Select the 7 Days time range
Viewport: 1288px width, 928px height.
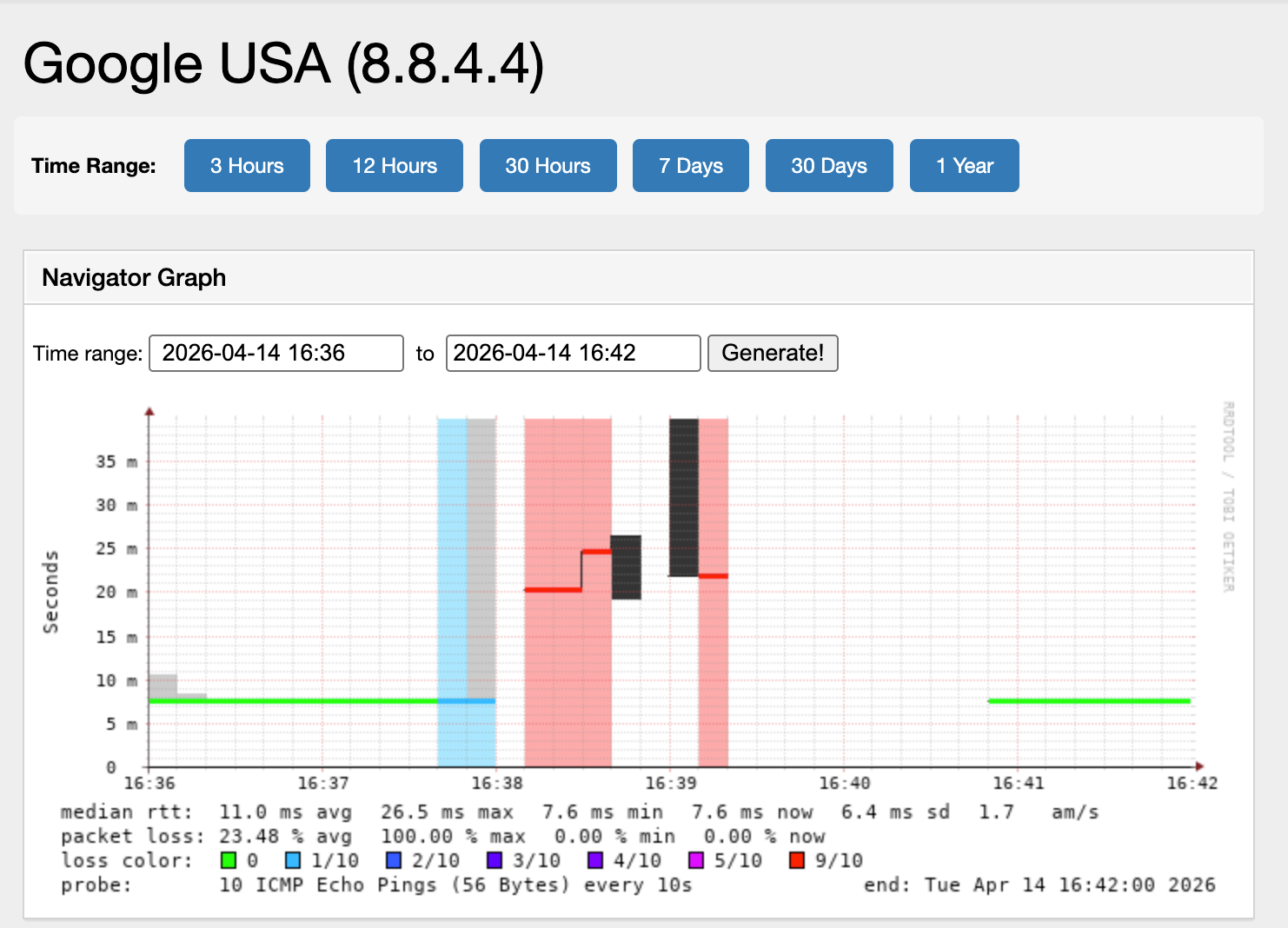[x=690, y=165]
